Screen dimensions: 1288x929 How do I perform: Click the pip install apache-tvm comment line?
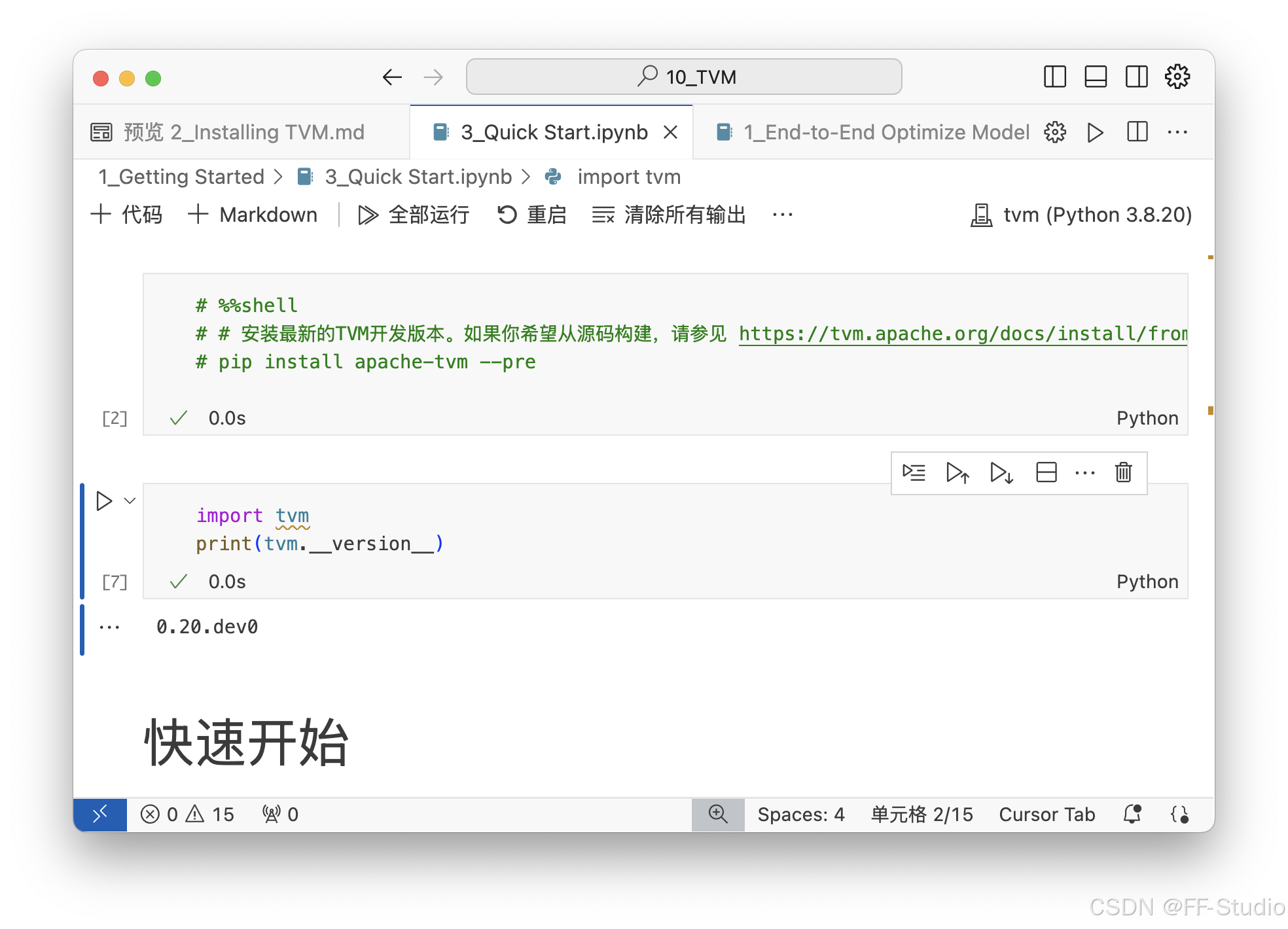tap(366, 362)
